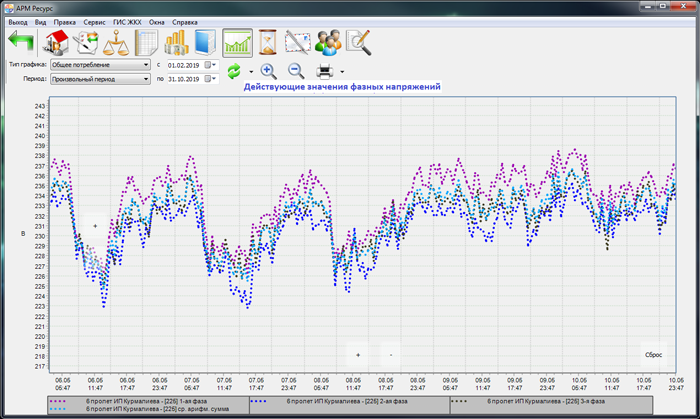Click the zoom out magnifier icon
This screenshot has width=700, height=419.
(296, 71)
